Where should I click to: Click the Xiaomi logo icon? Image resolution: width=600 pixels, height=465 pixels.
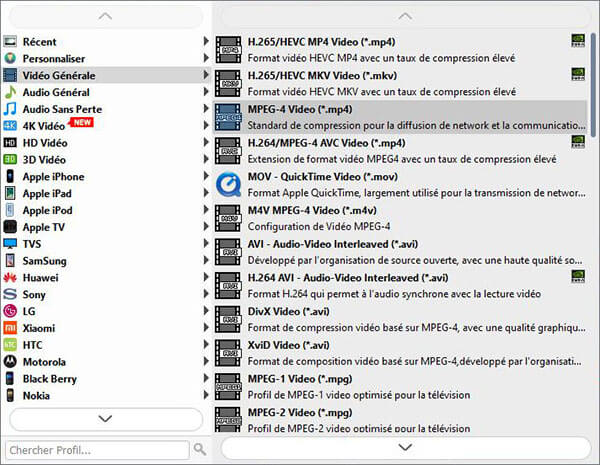(x=10, y=328)
